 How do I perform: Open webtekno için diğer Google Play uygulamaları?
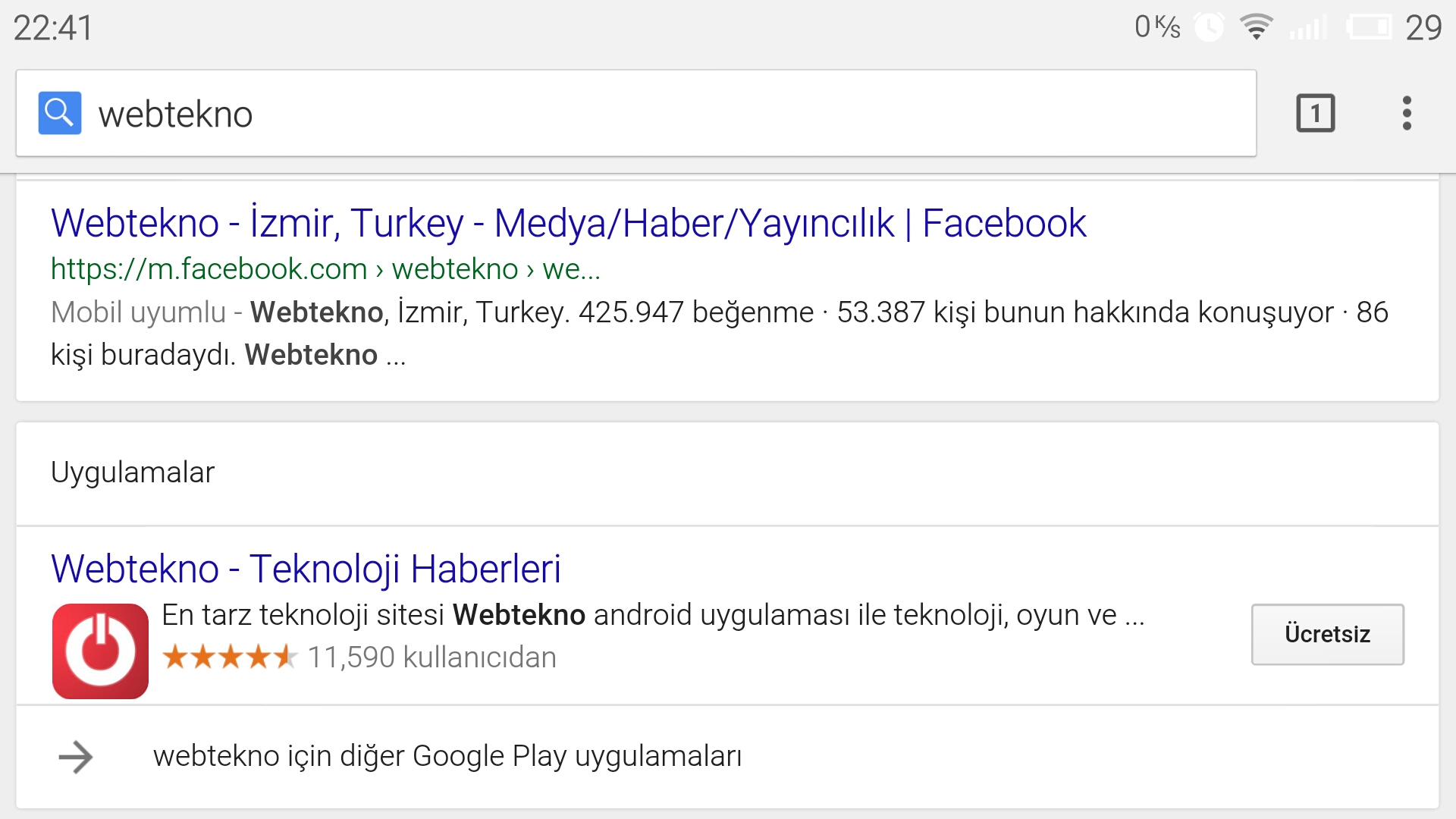(447, 756)
